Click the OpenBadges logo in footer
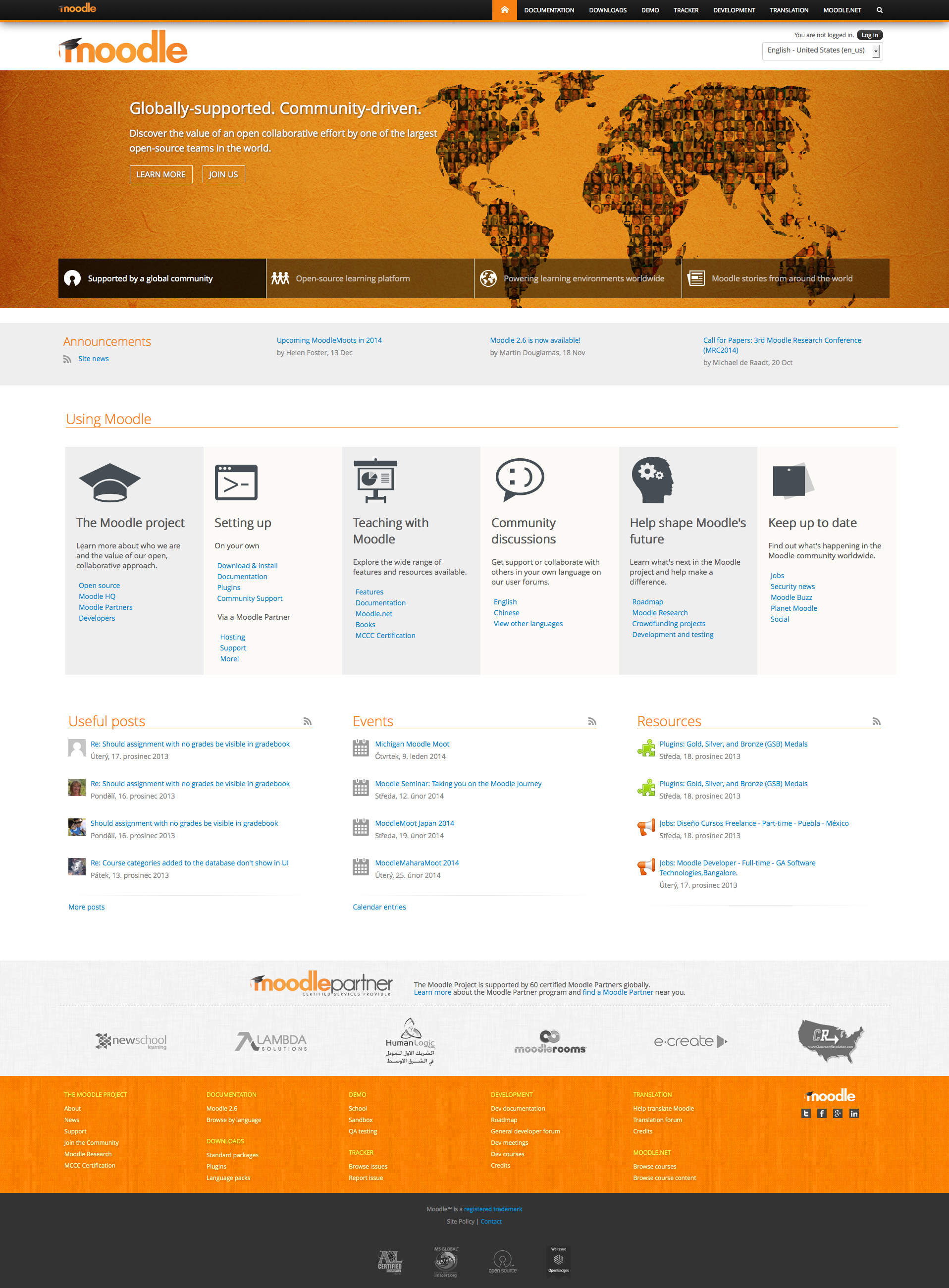This screenshot has height=1288, width=949. [558, 1260]
